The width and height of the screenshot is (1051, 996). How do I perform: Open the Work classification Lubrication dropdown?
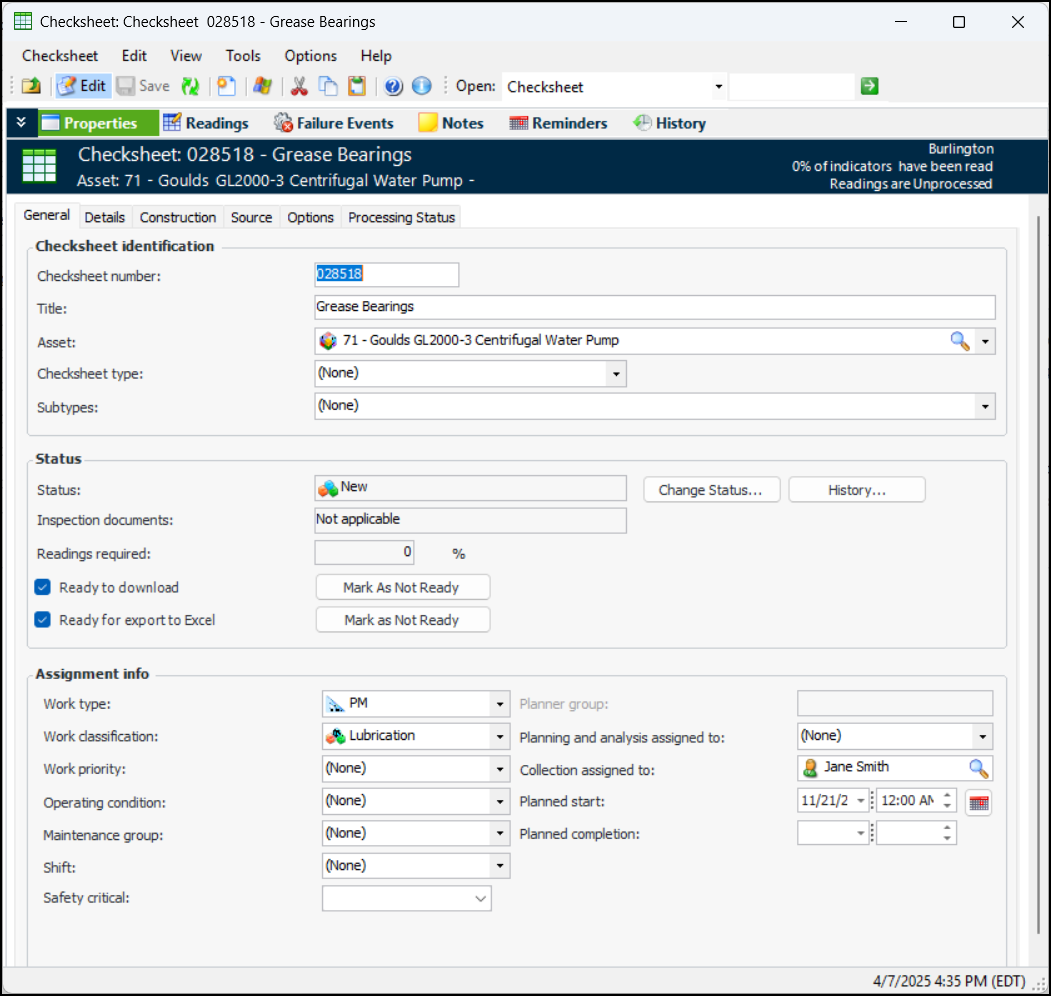click(x=500, y=737)
